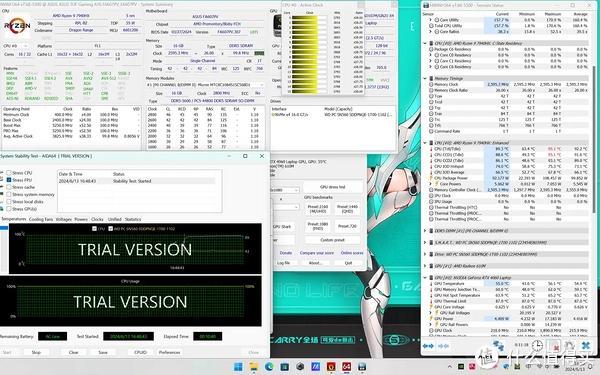
Task: Switch to the Cooling Fans tab
Action: (41, 219)
